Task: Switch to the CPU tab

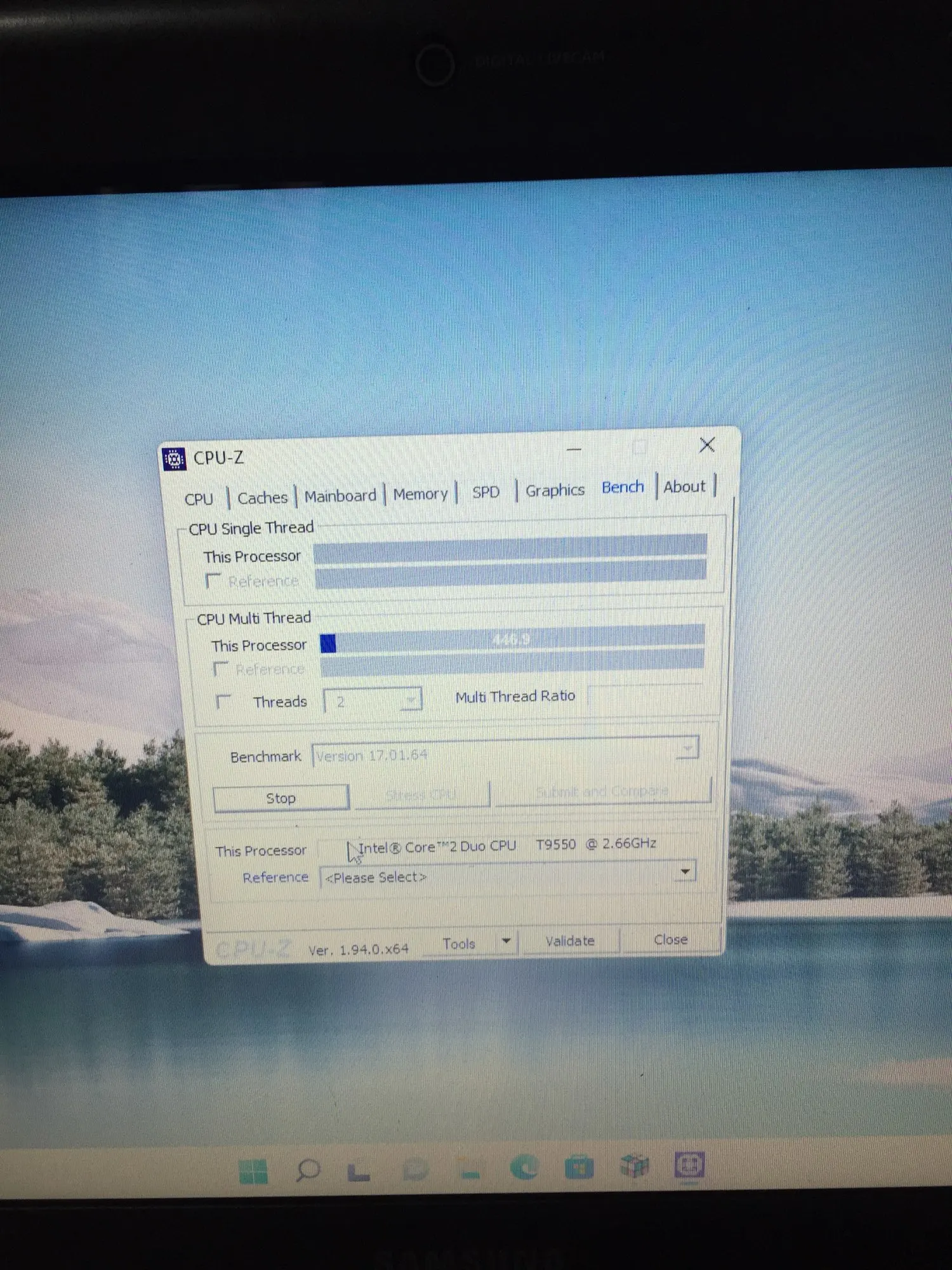Action: [x=199, y=499]
